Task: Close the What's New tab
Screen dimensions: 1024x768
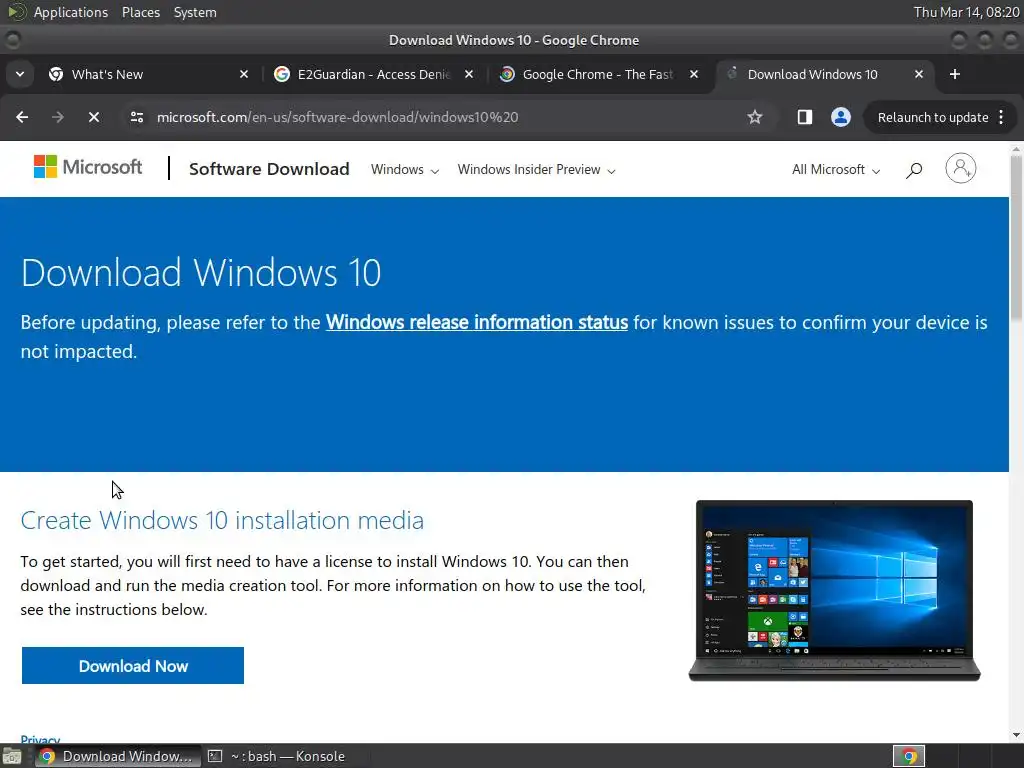Action: click(x=244, y=74)
